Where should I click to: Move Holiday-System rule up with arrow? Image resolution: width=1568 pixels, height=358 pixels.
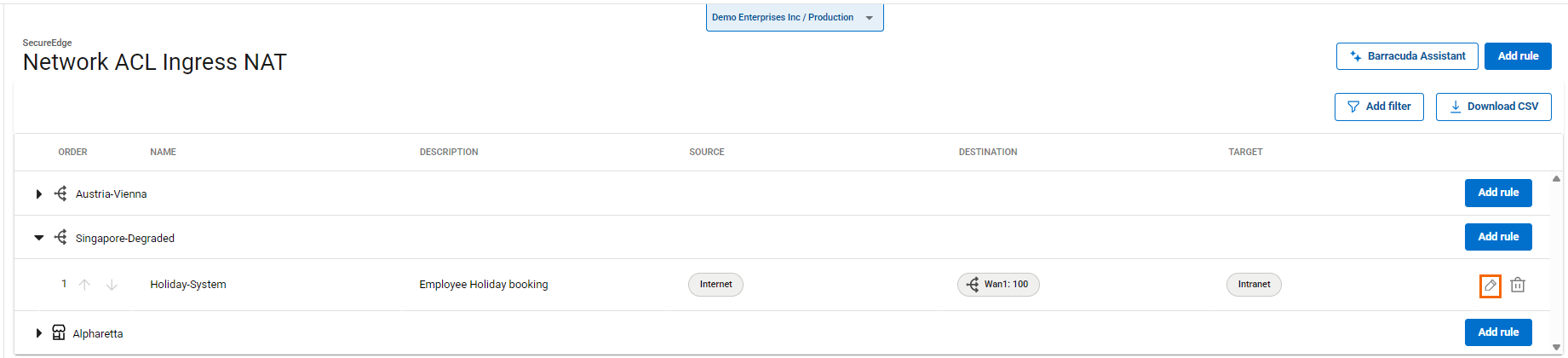(84, 285)
